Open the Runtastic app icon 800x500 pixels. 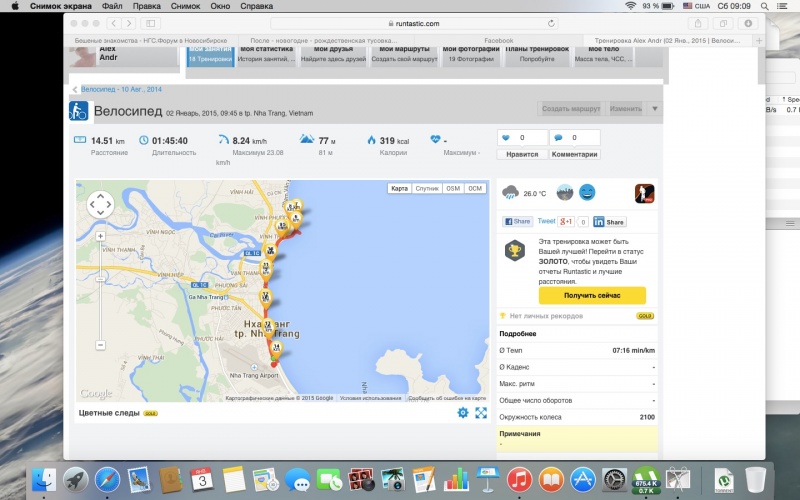(644, 193)
